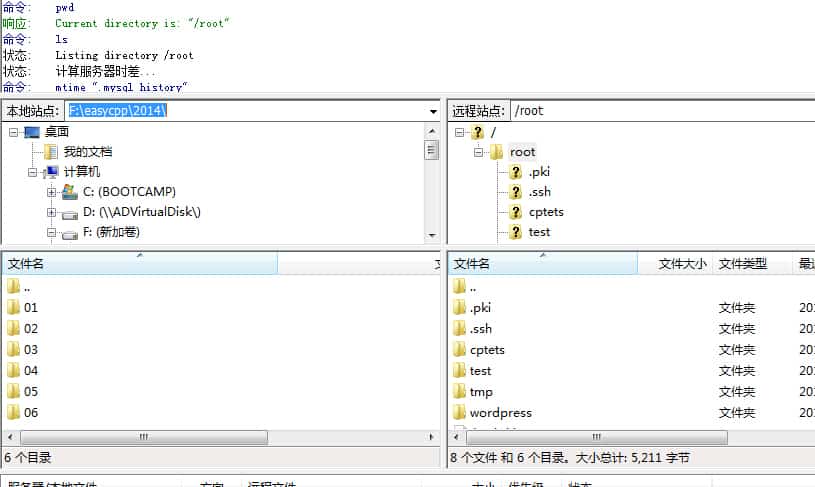Select the cptets folder icon in remote list
Viewport: 815px width, 487px height.
460,350
